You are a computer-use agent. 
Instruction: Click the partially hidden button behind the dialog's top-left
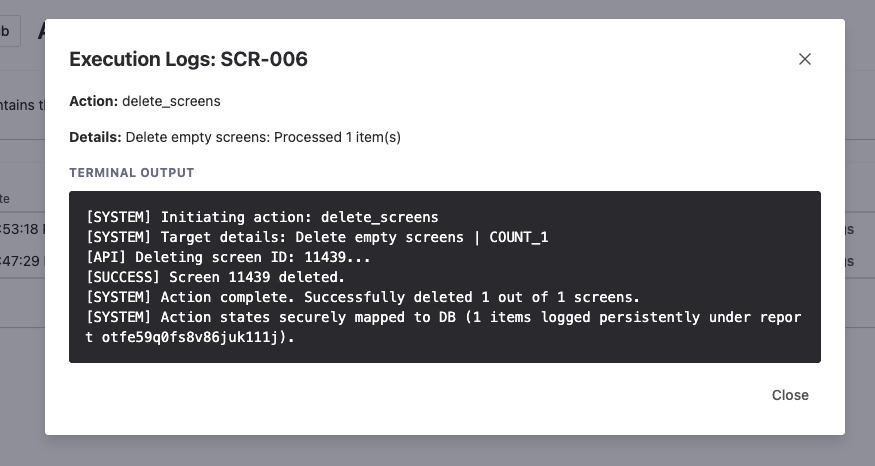coord(8,31)
